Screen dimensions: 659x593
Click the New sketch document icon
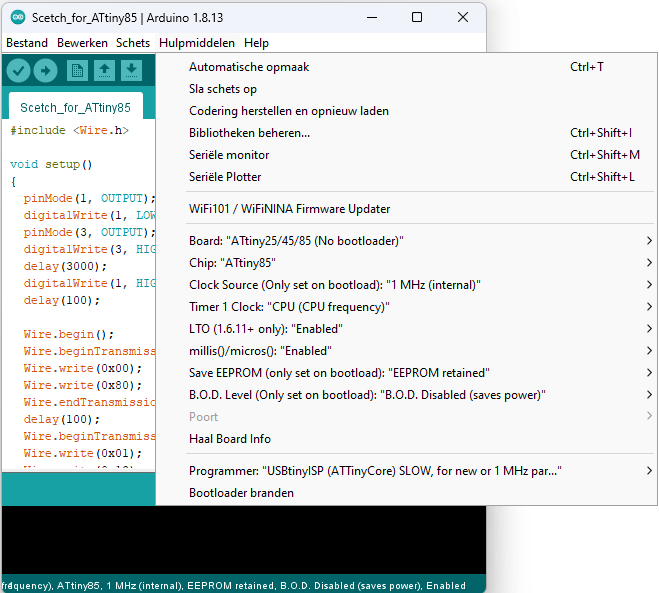click(x=77, y=71)
